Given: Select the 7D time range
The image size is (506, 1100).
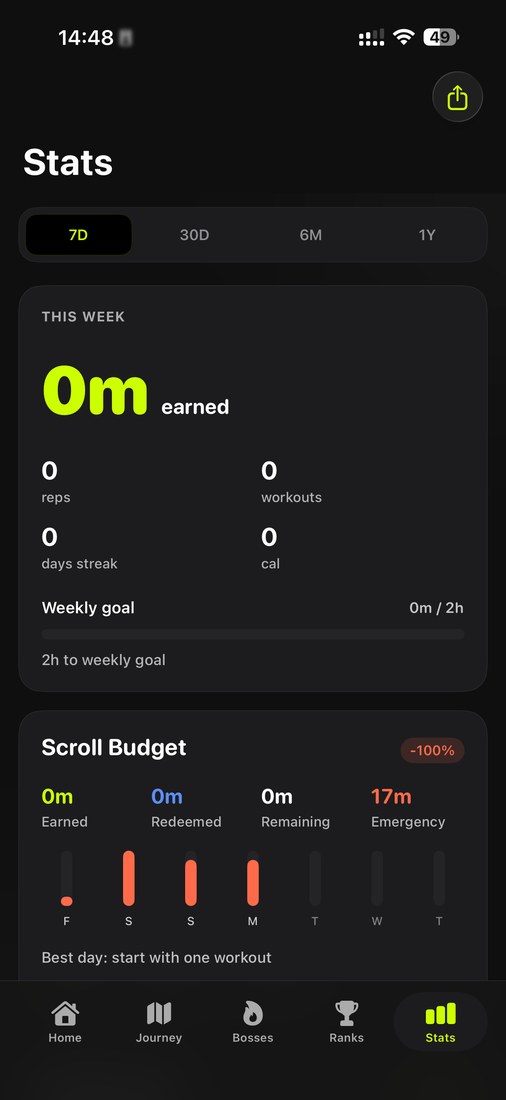Looking at the screenshot, I should pyautogui.click(x=79, y=235).
